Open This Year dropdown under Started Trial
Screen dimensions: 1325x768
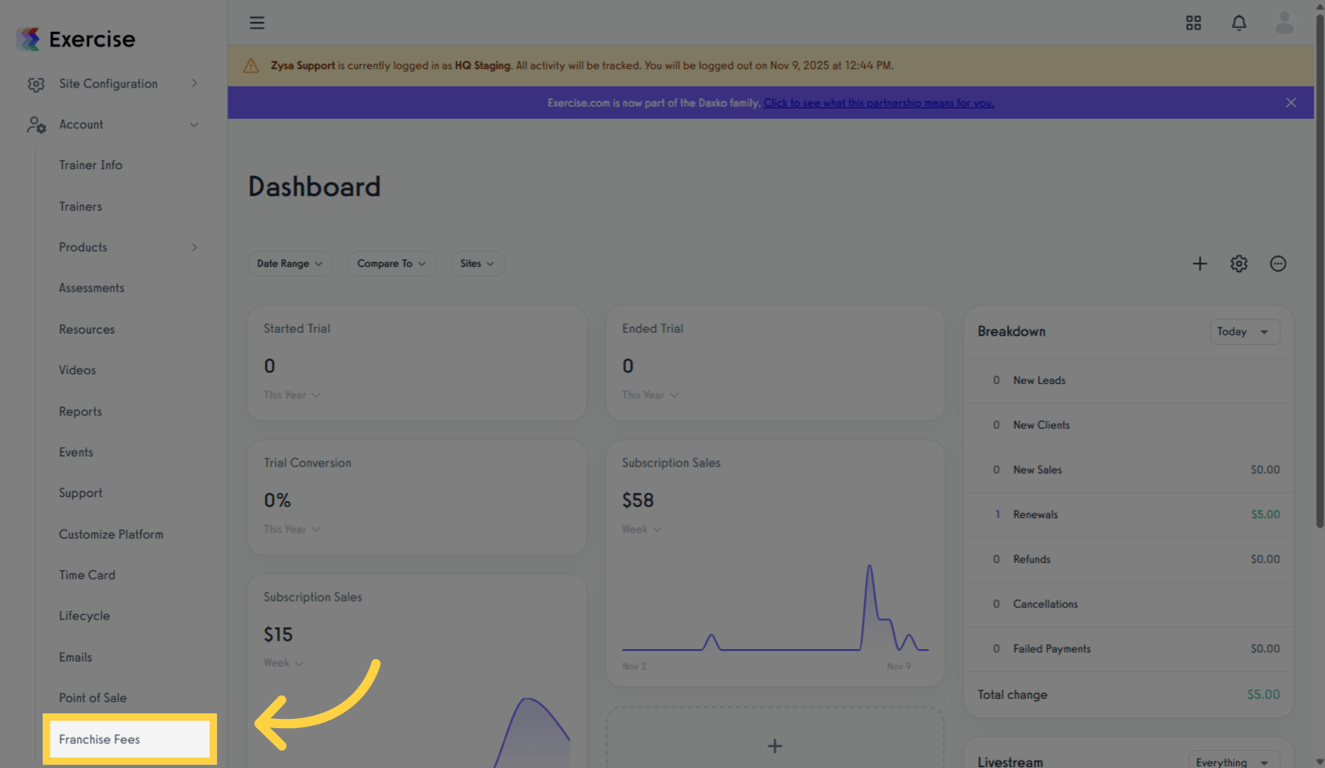point(292,395)
